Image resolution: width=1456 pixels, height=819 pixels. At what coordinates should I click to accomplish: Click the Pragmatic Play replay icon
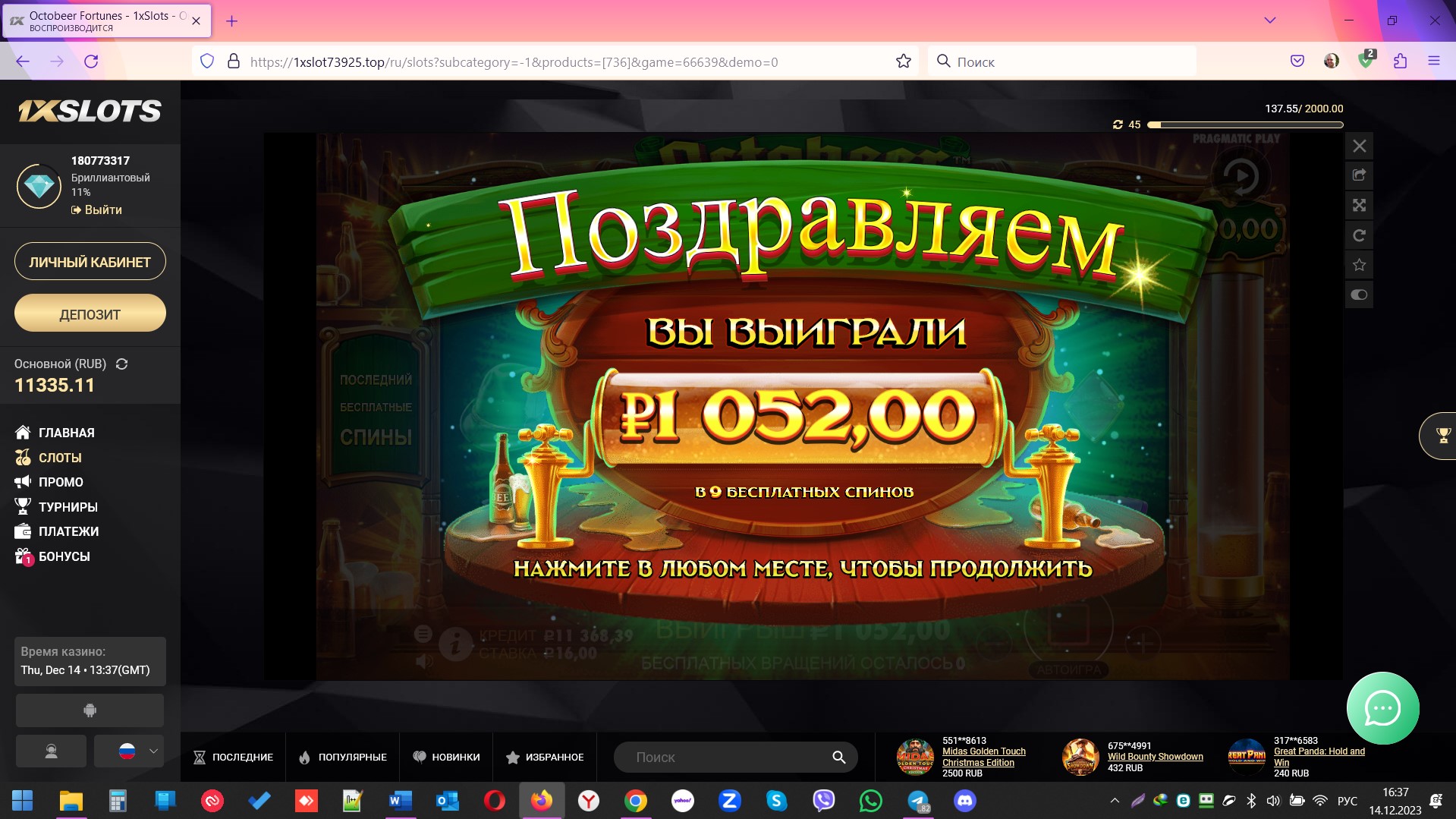click(1241, 177)
